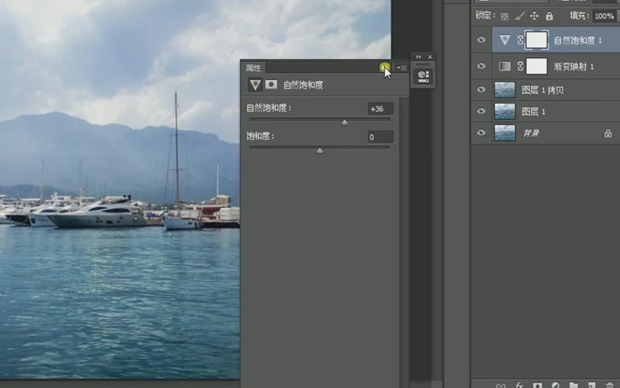The image size is (620, 388).
Task: Click the padlock icon on 背景 layer
Action: (x=608, y=133)
